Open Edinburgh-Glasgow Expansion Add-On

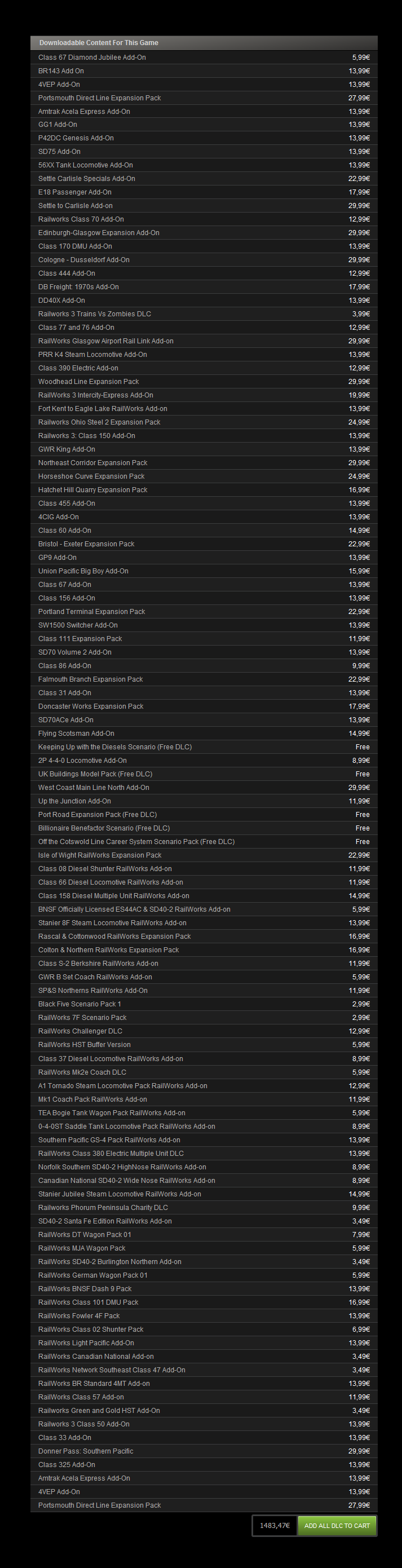(204, 232)
